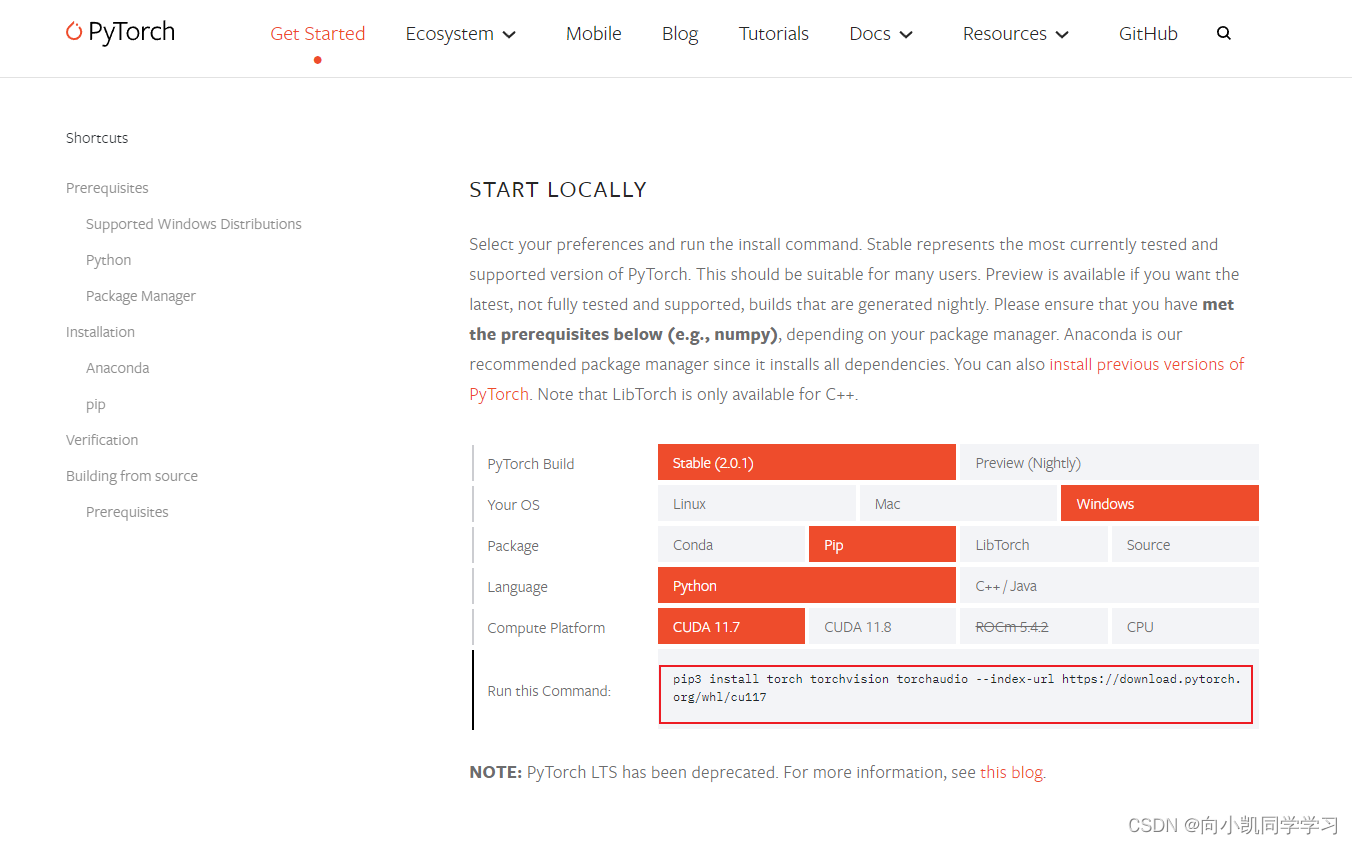
Task: Click the Shortcuts sidebar heading
Action: pyautogui.click(x=97, y=138)
